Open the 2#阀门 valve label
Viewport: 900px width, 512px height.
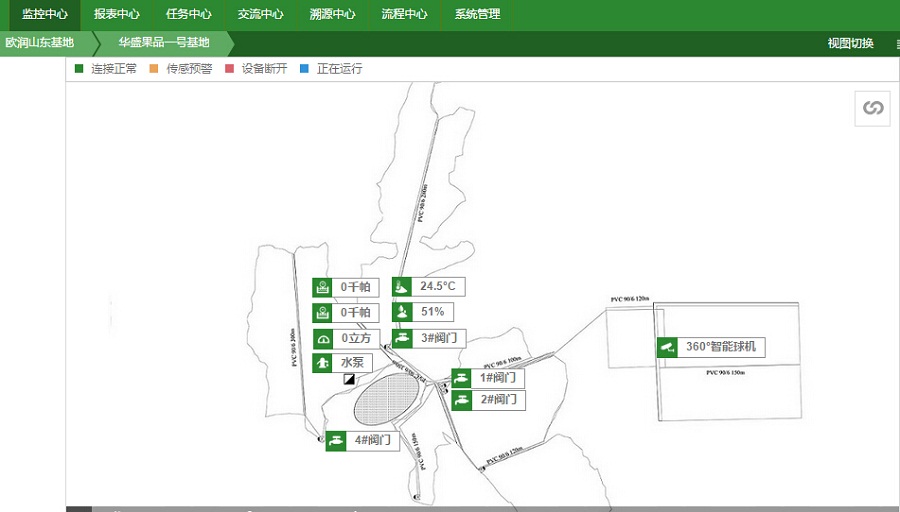(498, 400)
